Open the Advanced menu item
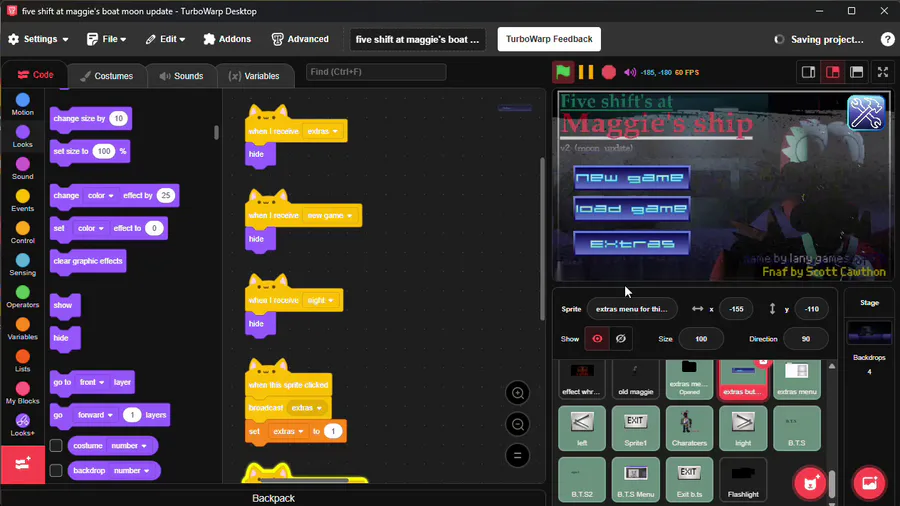The width and height of the screenshot is (900, 506). tap(300, 39)
